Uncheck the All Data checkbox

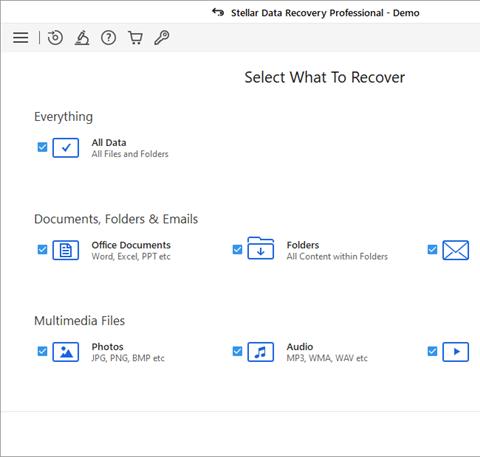pos(42,147)
